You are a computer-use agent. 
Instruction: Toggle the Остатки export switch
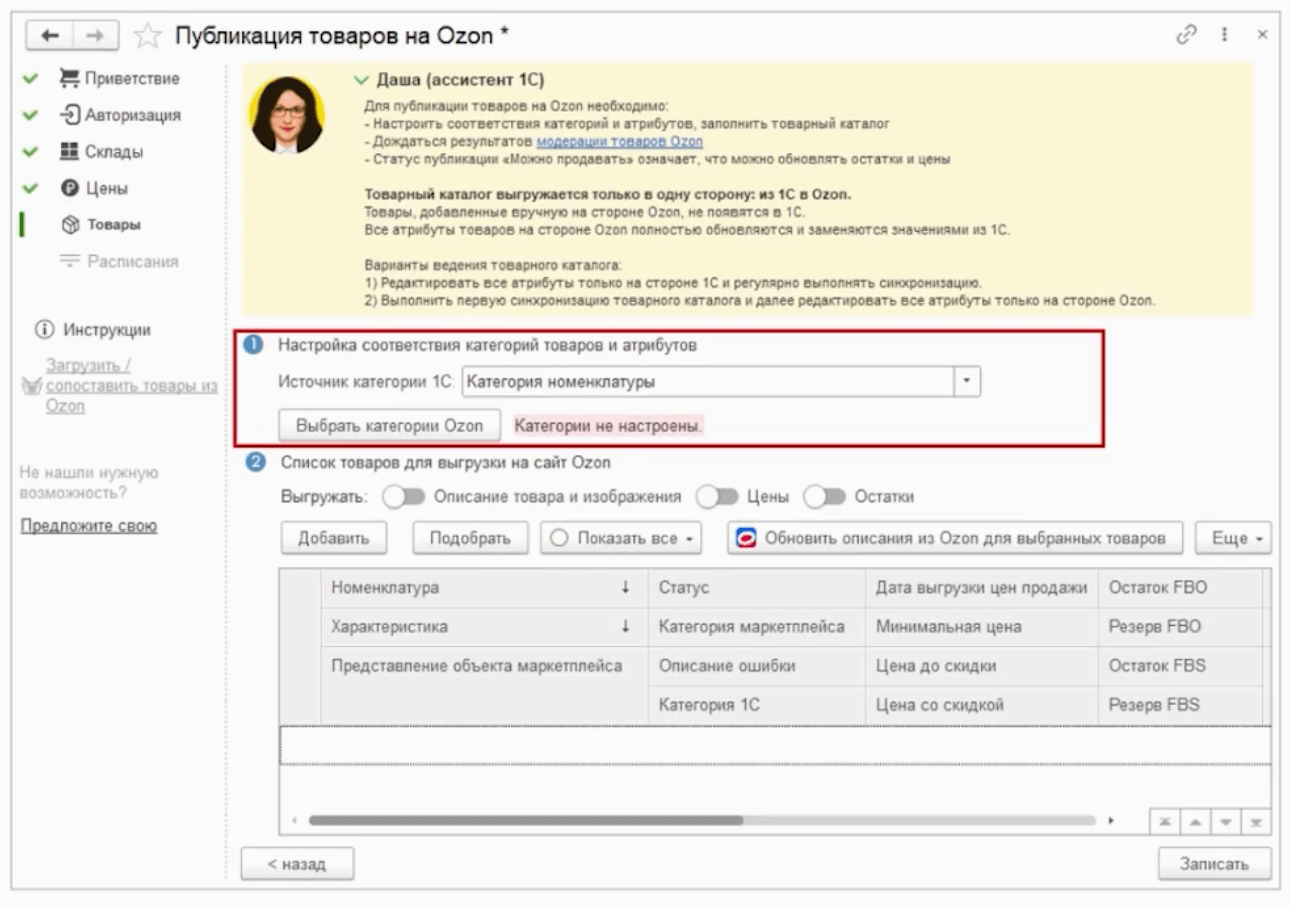(825, 496)
